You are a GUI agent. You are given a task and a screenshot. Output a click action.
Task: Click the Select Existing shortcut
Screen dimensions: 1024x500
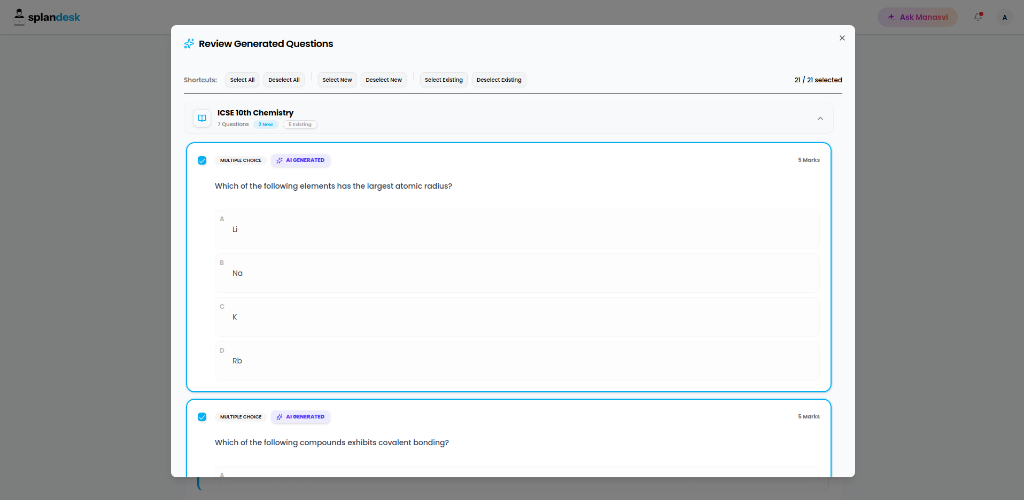click(x=444, y=80)
